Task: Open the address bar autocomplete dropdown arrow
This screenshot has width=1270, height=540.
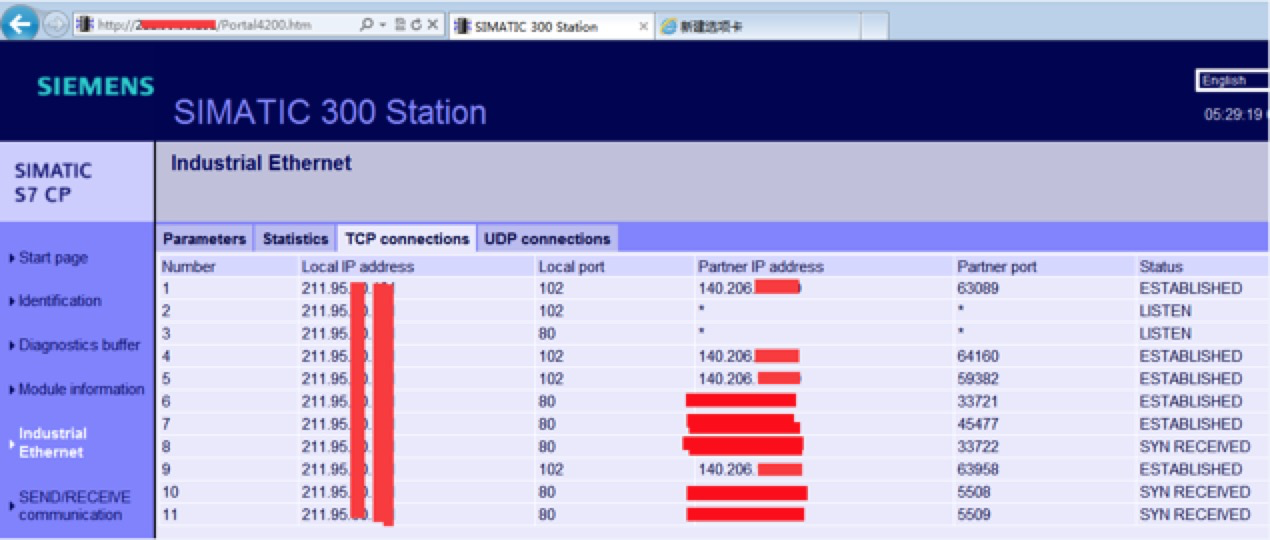Action: (x=383, y=26)
